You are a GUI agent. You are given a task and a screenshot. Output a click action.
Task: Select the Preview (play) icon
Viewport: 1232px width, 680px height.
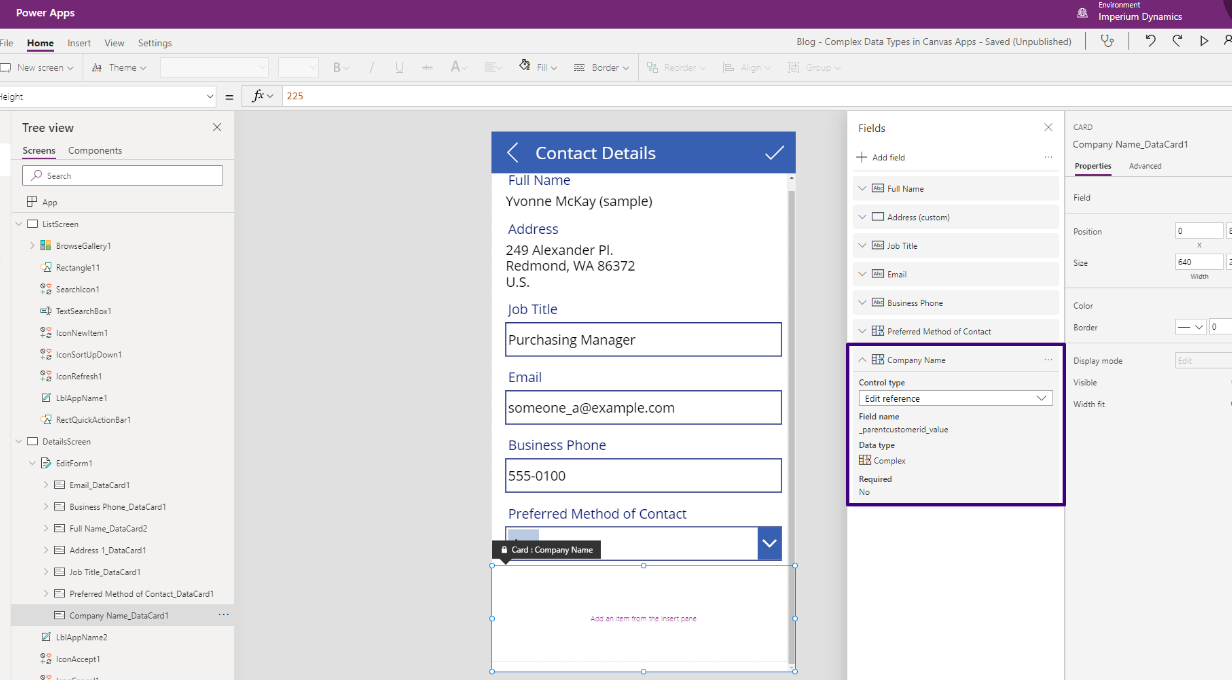tap(1204, 41)
